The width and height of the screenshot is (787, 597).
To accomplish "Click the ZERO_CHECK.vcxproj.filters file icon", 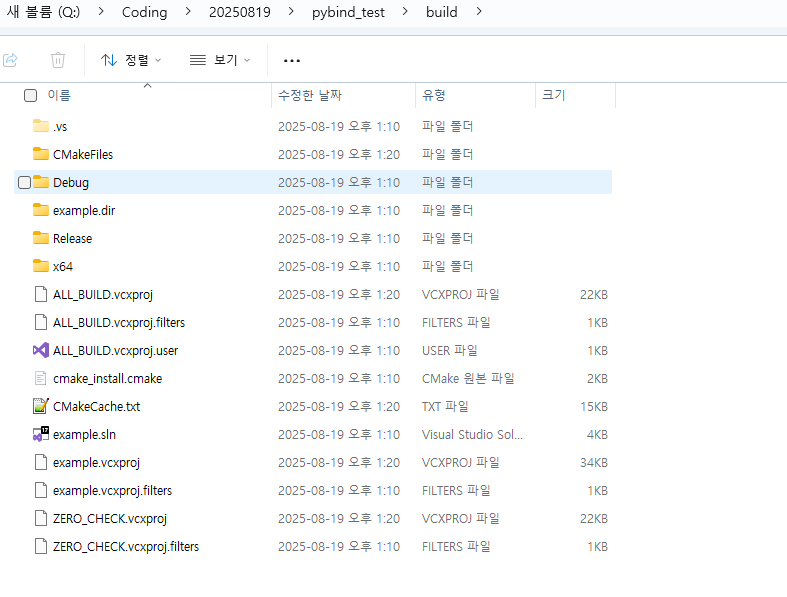I will (41, 546).
